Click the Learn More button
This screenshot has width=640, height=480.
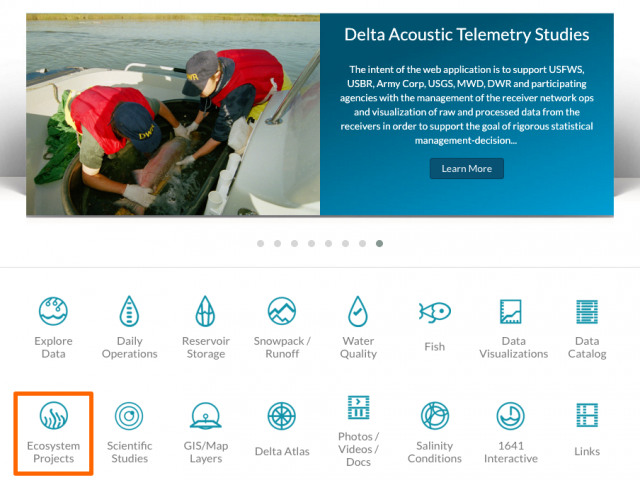coord(467,169)
